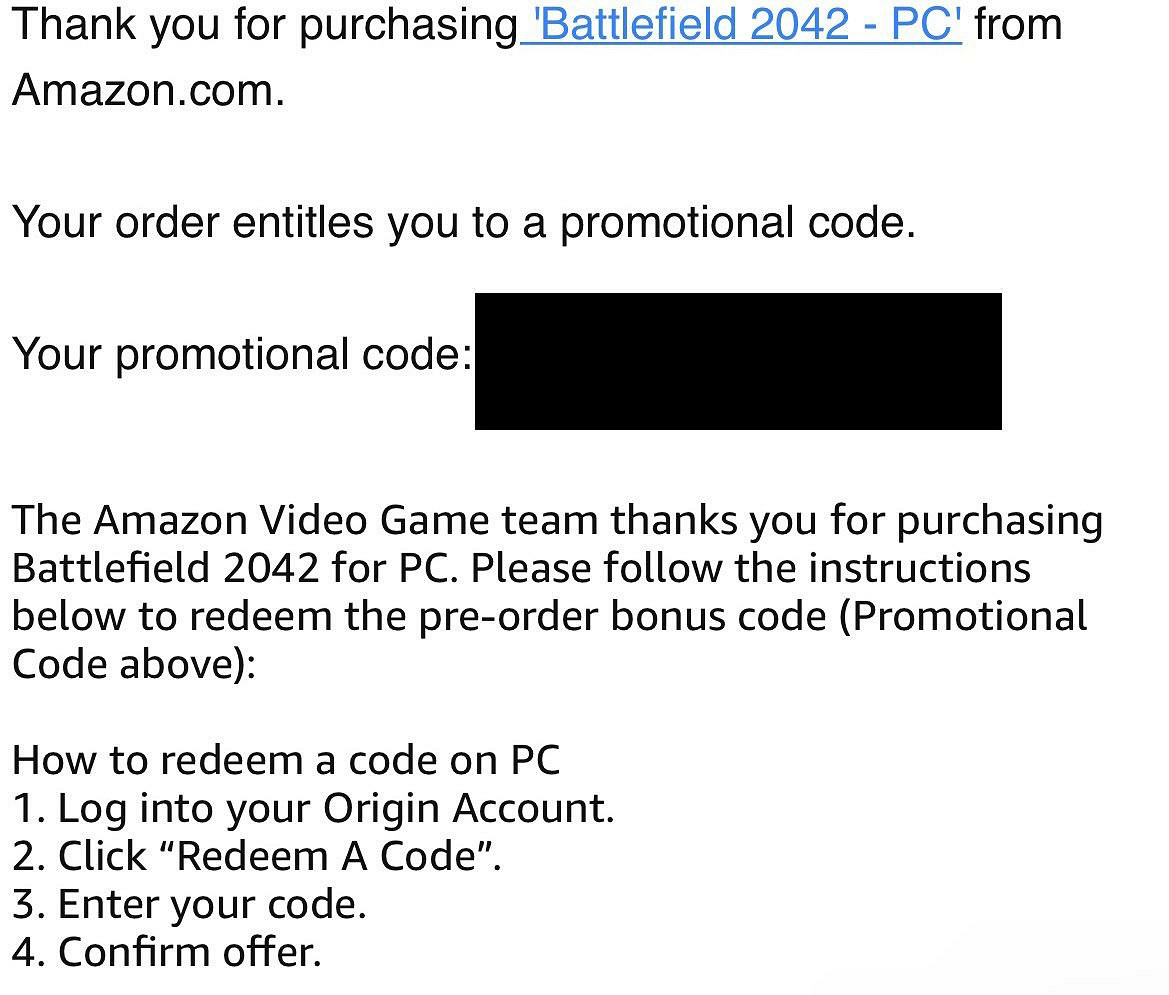Click the "(Promotional" word in the paragraph
Viewport: 1169px width, 995px height.
tap(963, 617)
